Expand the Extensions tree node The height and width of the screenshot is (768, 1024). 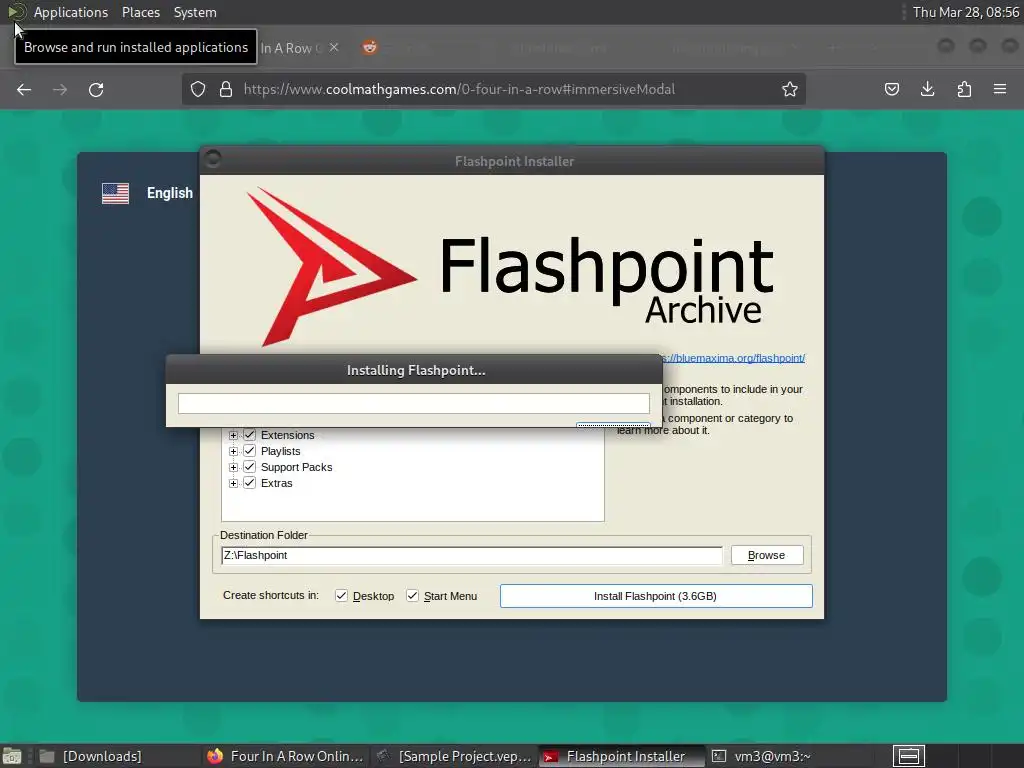point(233,435)
